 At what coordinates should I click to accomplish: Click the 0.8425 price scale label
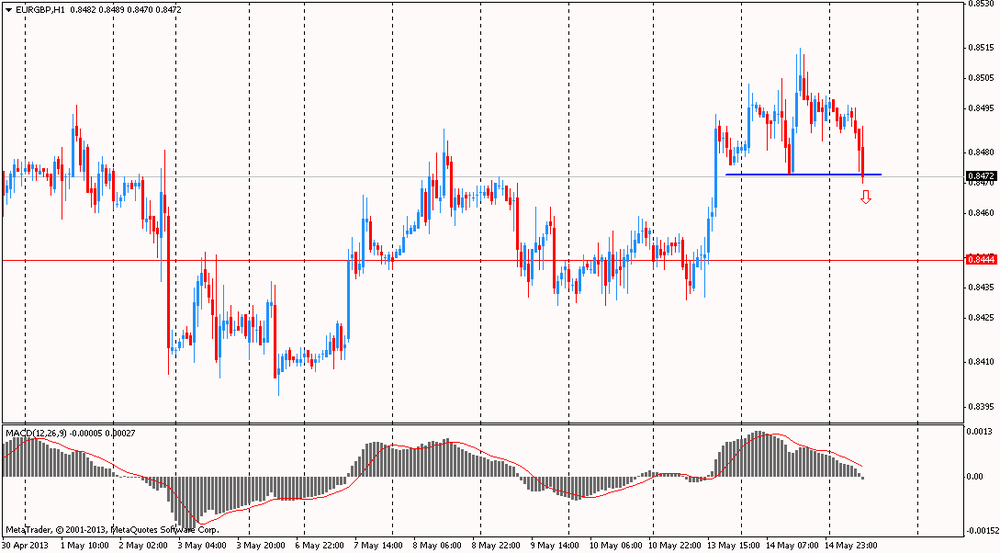(x=980, y=318)
